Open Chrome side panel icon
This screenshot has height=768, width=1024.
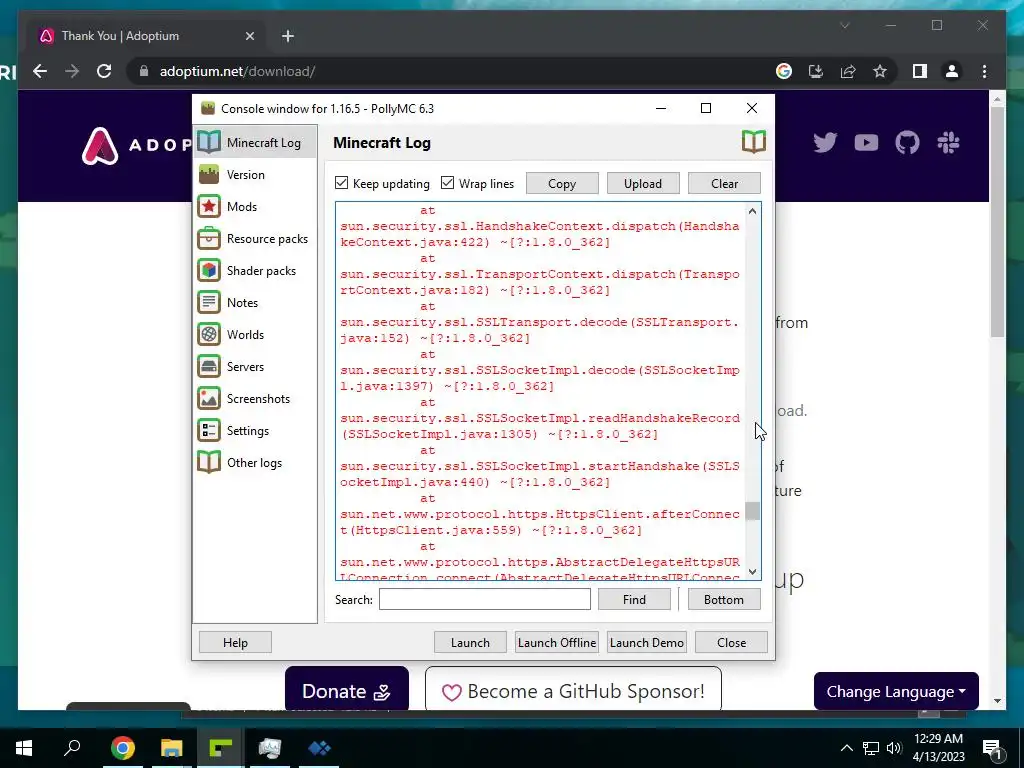[920, 71]
